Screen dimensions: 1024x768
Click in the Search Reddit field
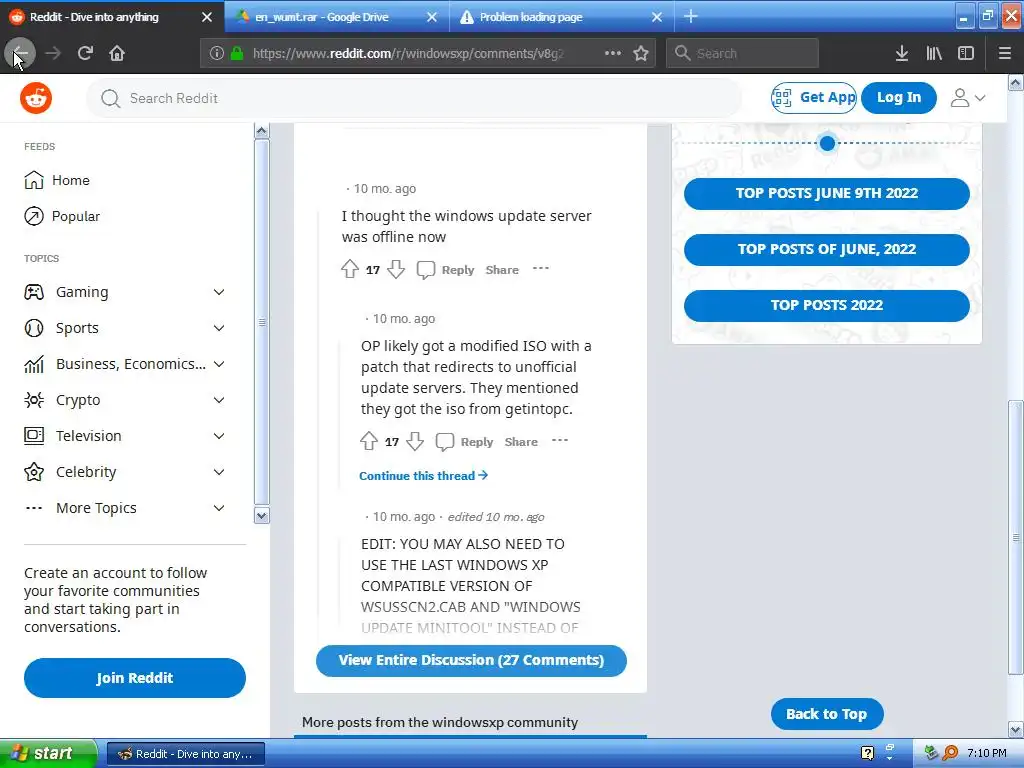414,98
